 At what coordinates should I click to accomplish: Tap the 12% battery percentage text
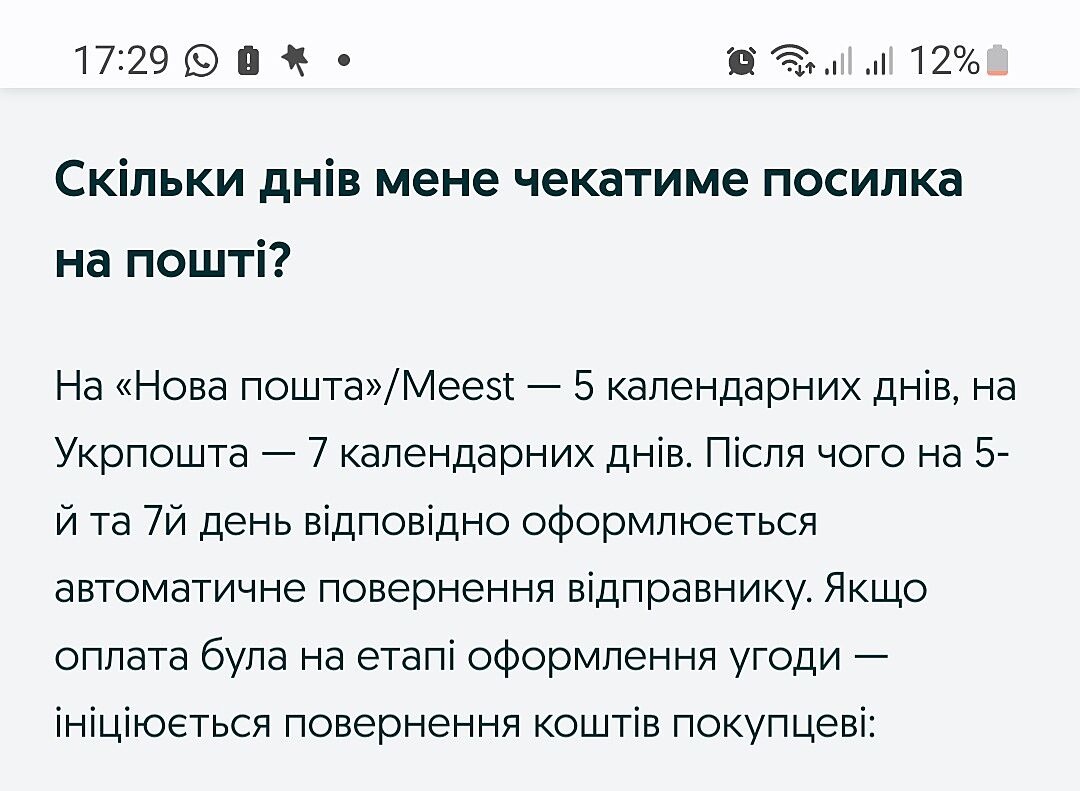[944, 61]
